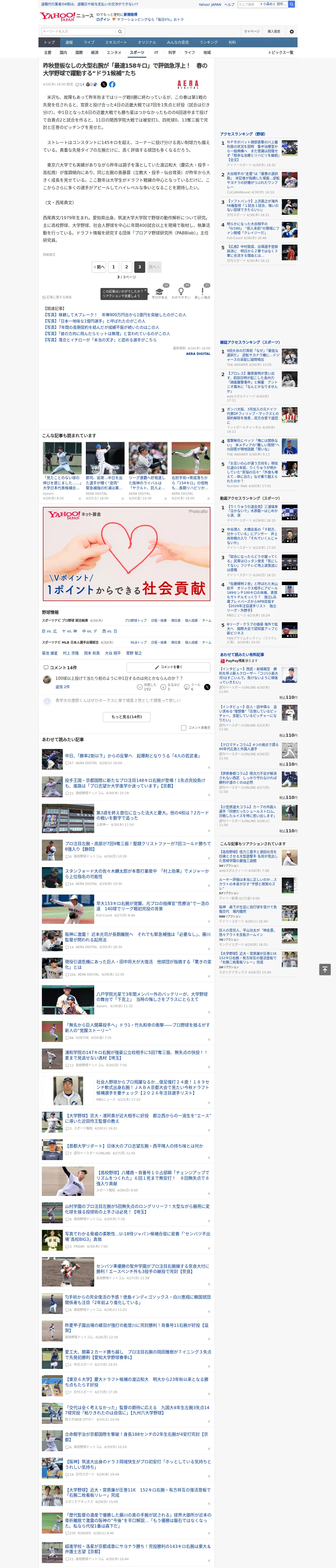Click the scroll-to-top arrow button
The width and height of the screenshot is (336, 1568).
[325, 970]
